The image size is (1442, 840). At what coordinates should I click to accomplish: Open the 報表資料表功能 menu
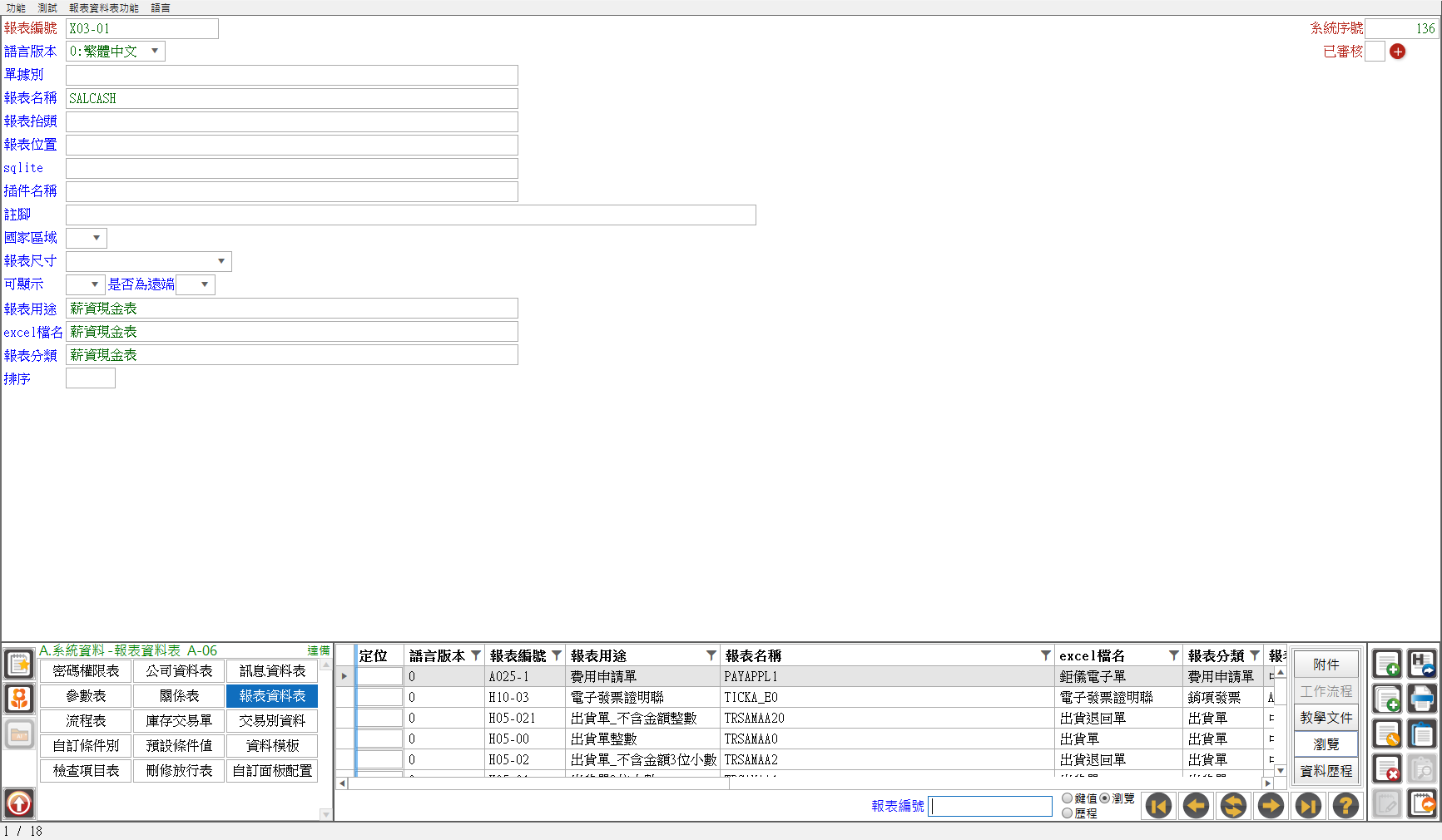click(104, 7)
